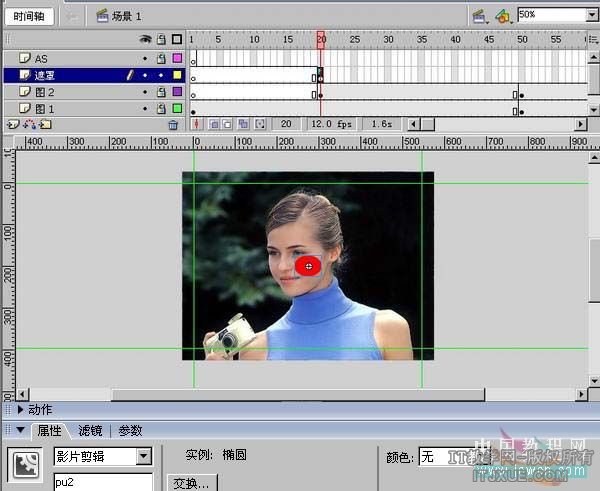Viewport: 600px width, 491px height.
Task: Open the Edit Symbols menu icon
Action: tap(503, 16)
